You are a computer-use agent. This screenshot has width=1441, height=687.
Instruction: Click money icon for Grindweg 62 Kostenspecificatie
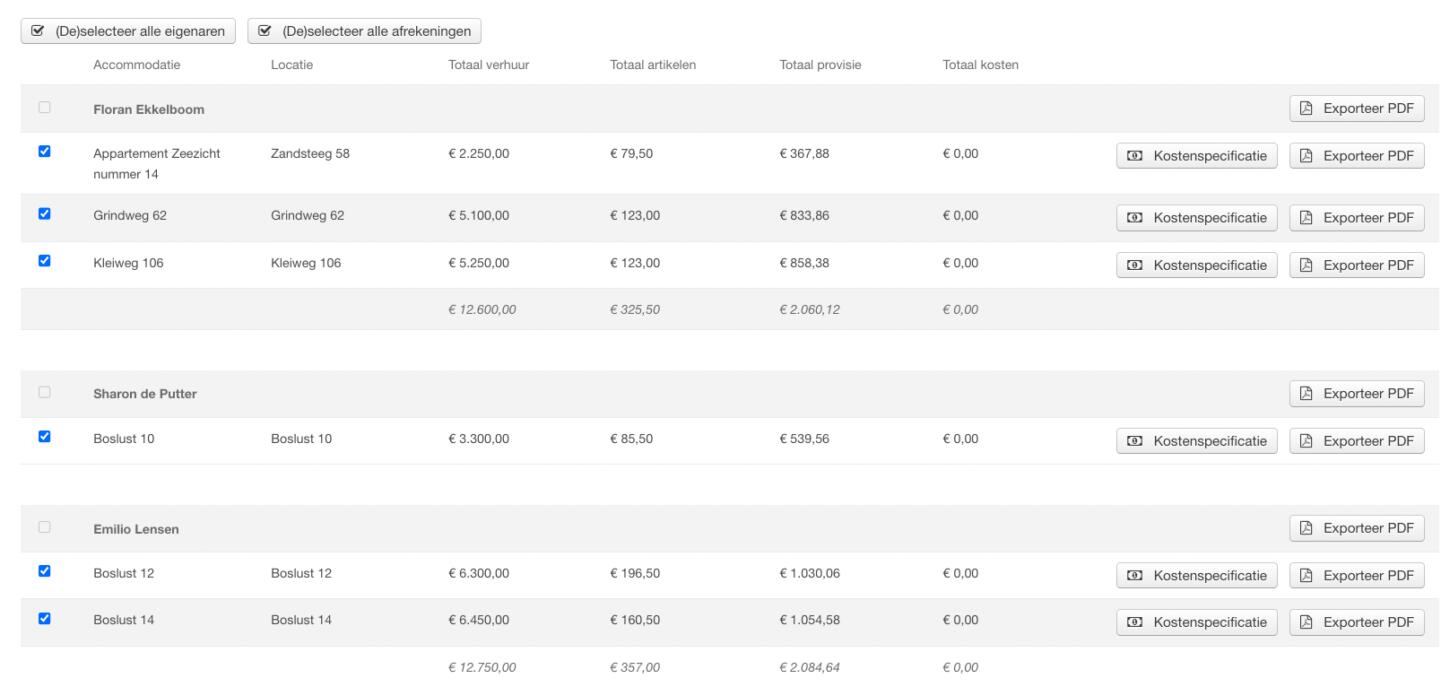point(1136,217)
